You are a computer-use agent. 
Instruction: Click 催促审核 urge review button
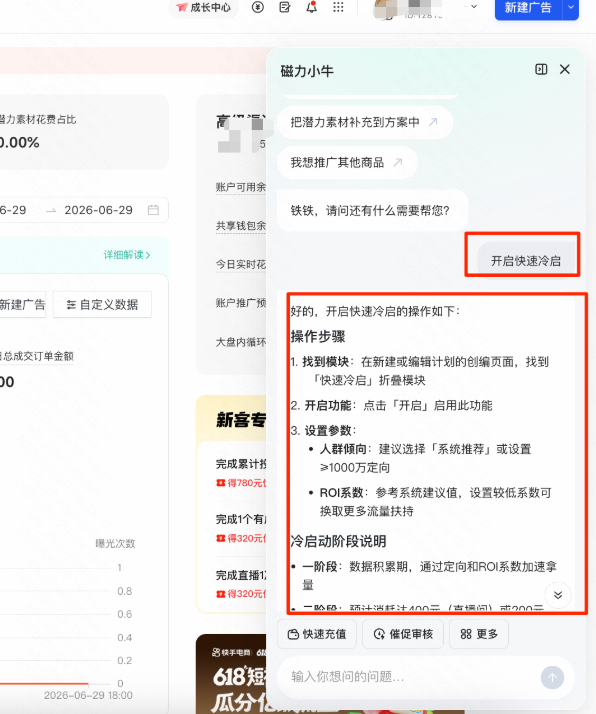click(x=403, y=634)
